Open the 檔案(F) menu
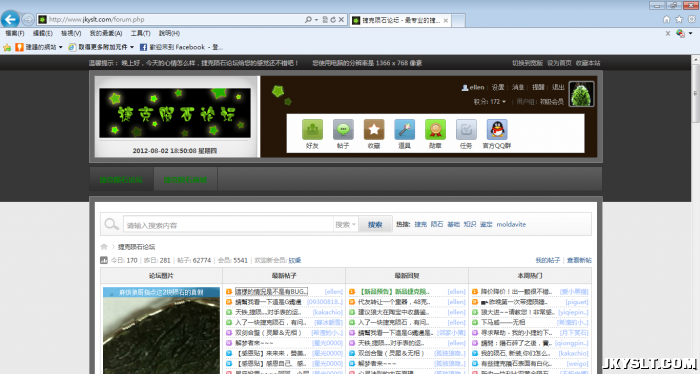This screenshot has width=700, height=374. [15, 33]
